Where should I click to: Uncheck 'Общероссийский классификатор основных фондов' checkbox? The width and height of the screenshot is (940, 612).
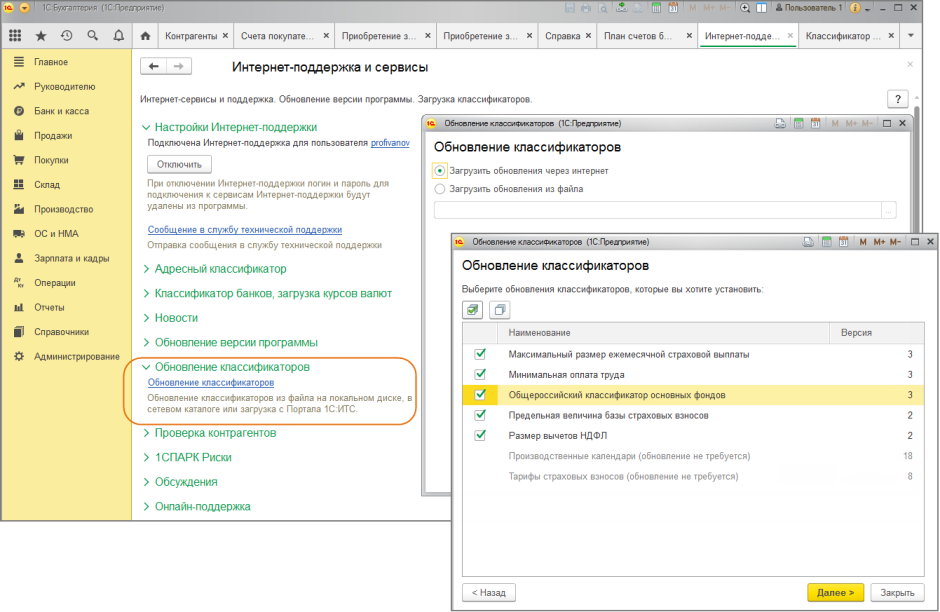(x=480, y=395)
